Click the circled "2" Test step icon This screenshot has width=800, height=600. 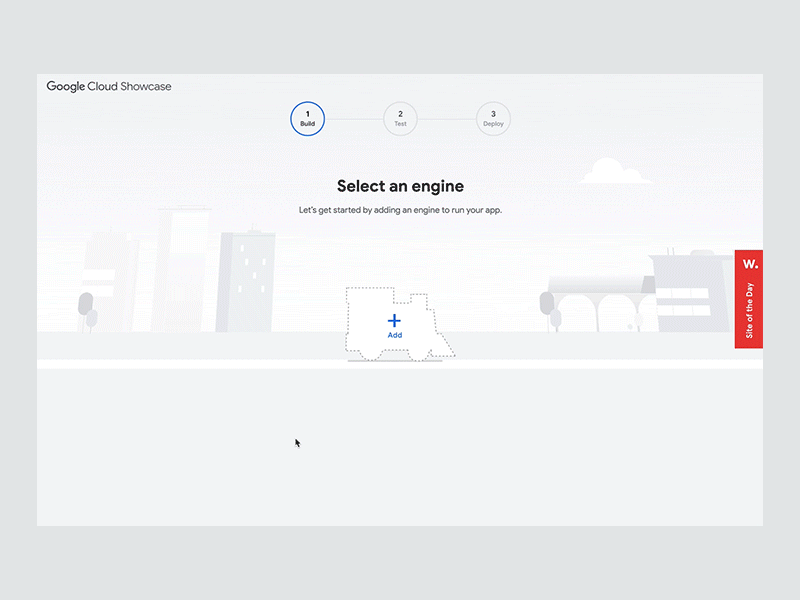pos(400,118)
